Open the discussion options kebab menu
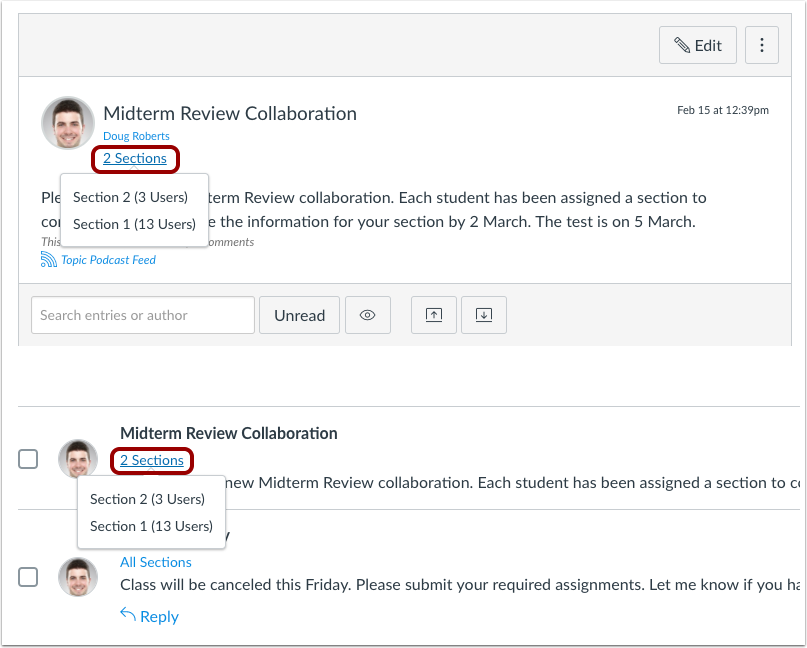 click(x=762, y=44)
